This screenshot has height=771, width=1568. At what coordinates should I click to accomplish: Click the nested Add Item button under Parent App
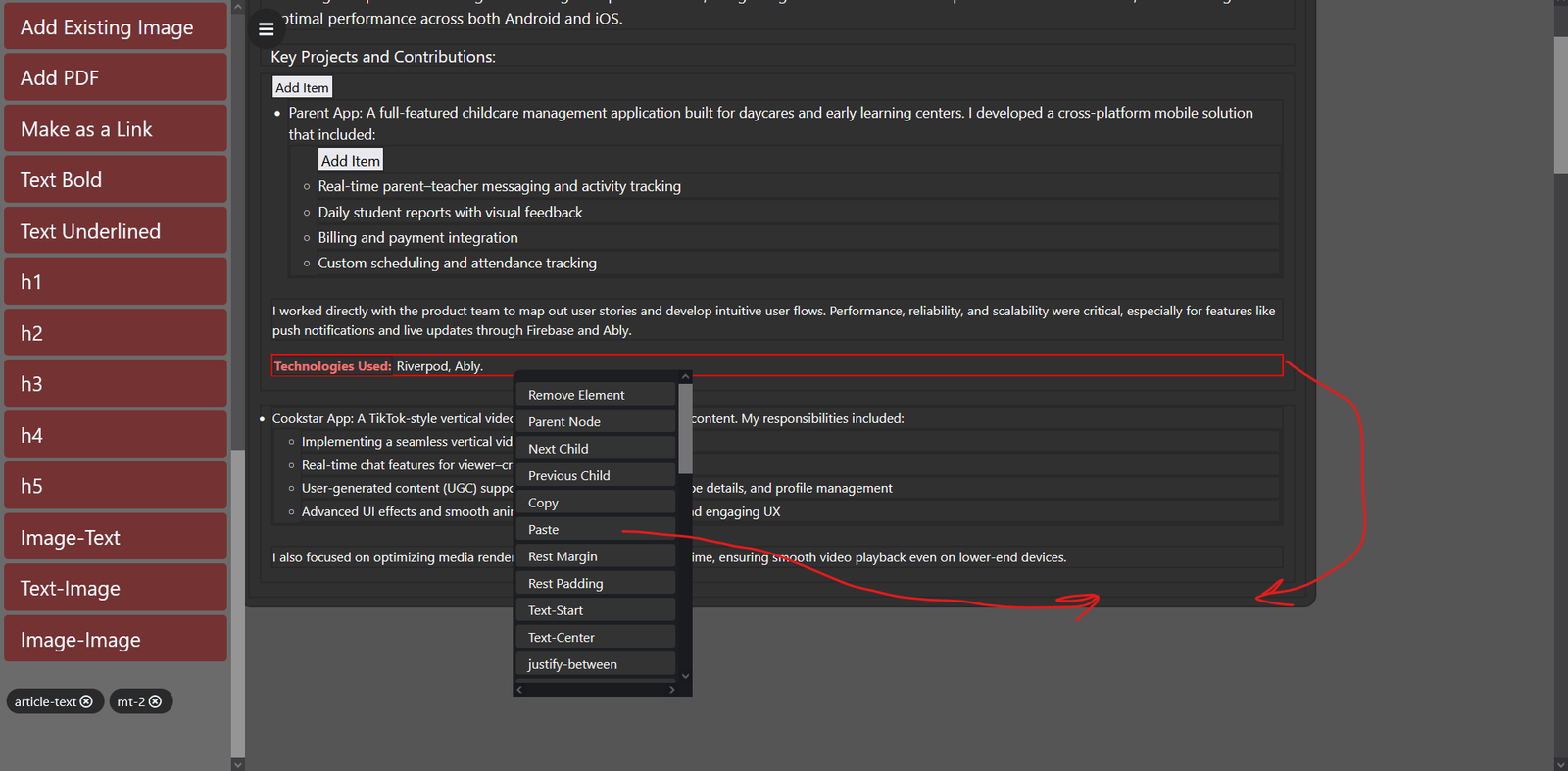pos(350,161)
